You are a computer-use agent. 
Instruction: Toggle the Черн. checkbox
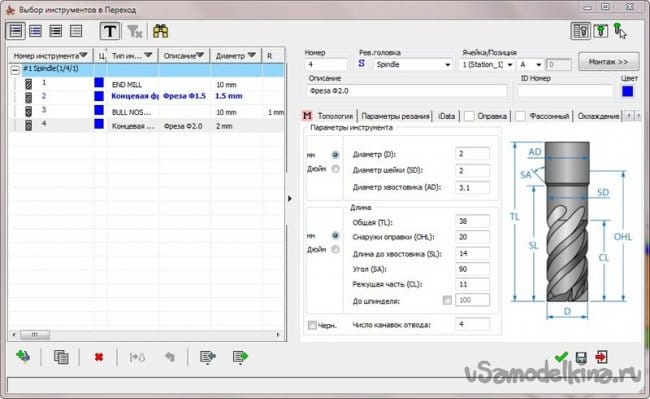tap(312, 325)
